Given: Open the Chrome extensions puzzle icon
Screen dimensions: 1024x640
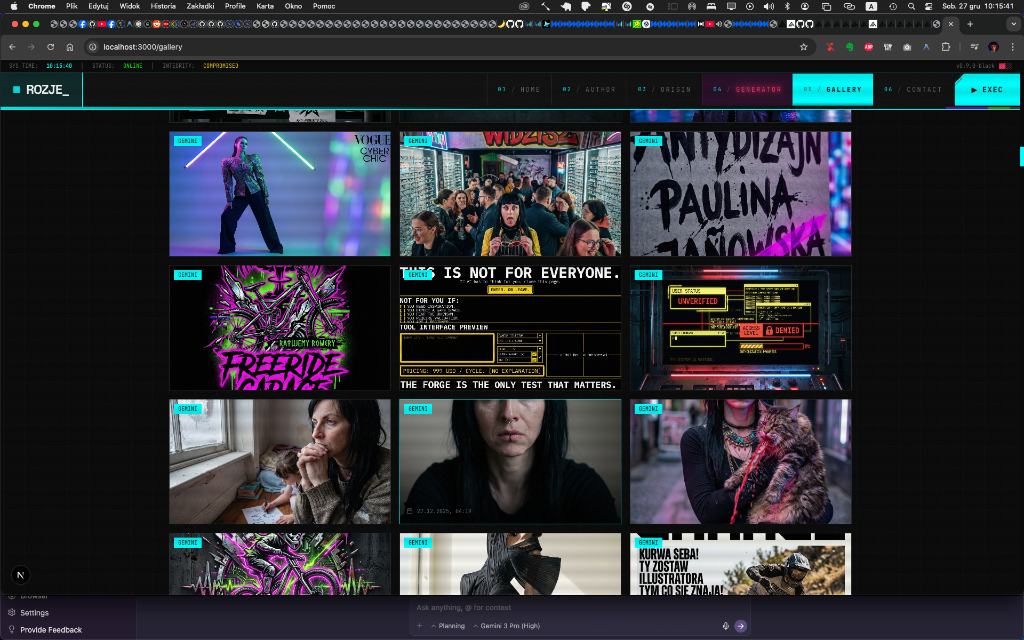Looking at the screenshot, I should pos(945,47).
